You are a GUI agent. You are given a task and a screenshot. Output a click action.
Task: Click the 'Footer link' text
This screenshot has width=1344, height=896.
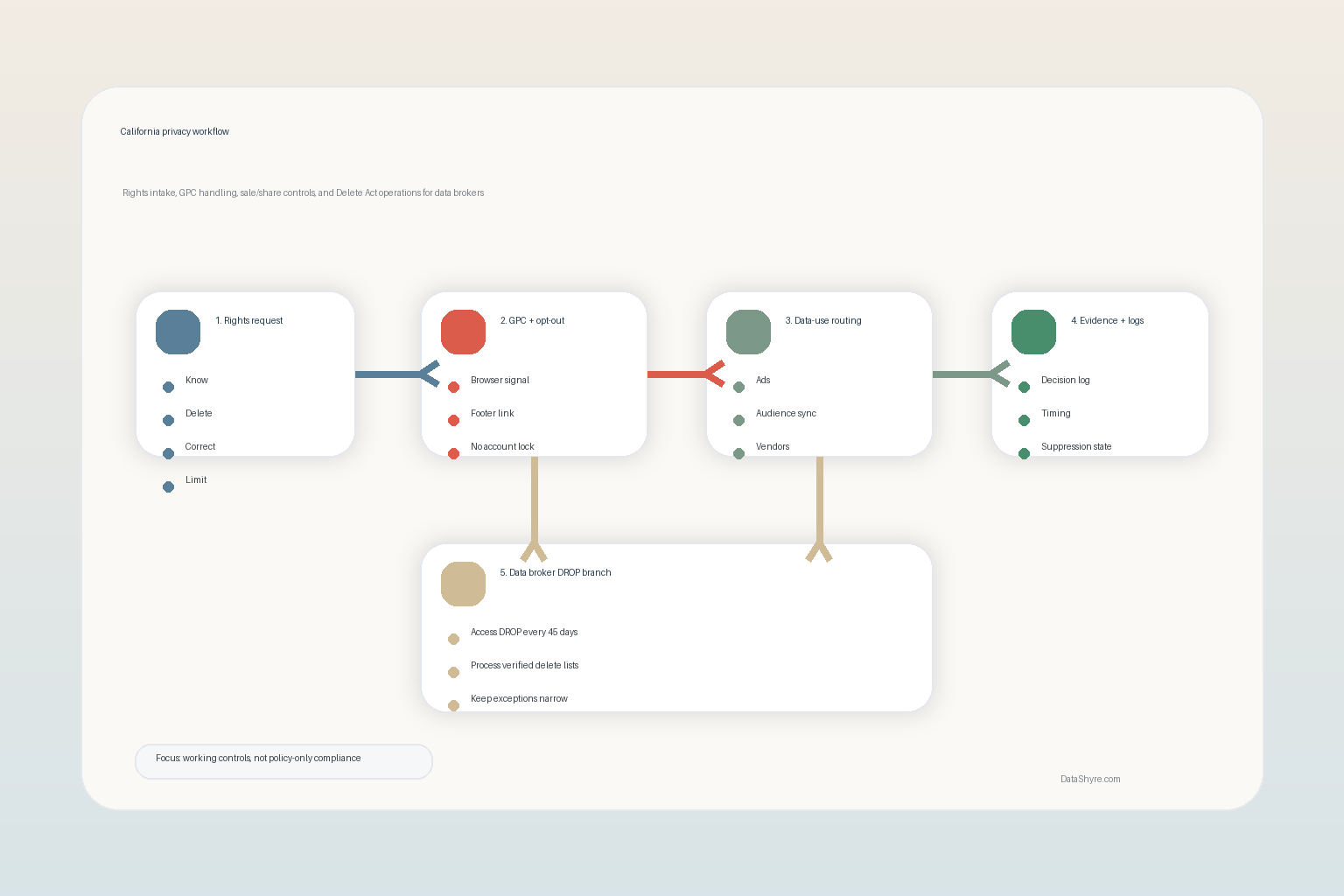point(493,413)
